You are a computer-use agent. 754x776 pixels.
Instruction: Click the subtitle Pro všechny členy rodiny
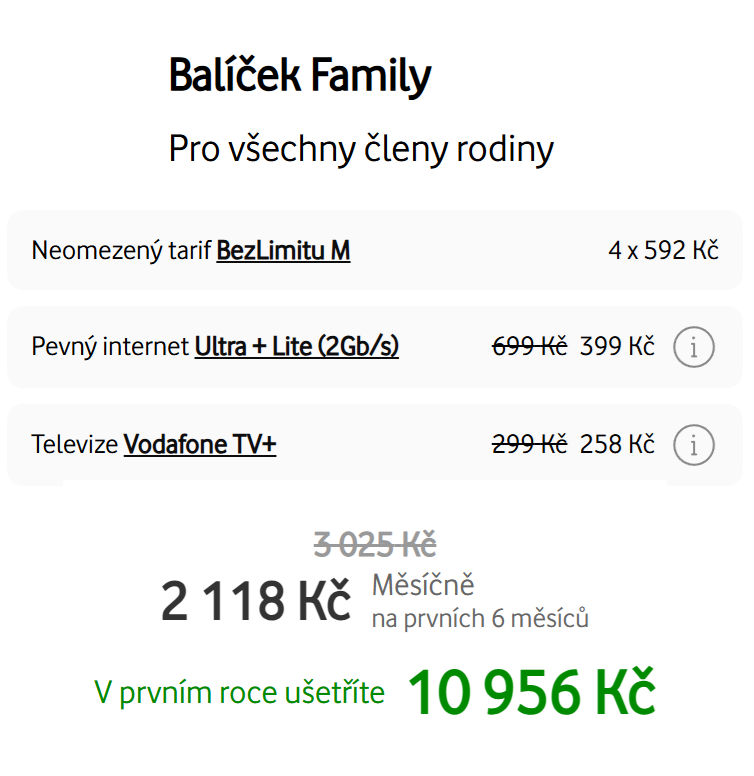[361, 149]
